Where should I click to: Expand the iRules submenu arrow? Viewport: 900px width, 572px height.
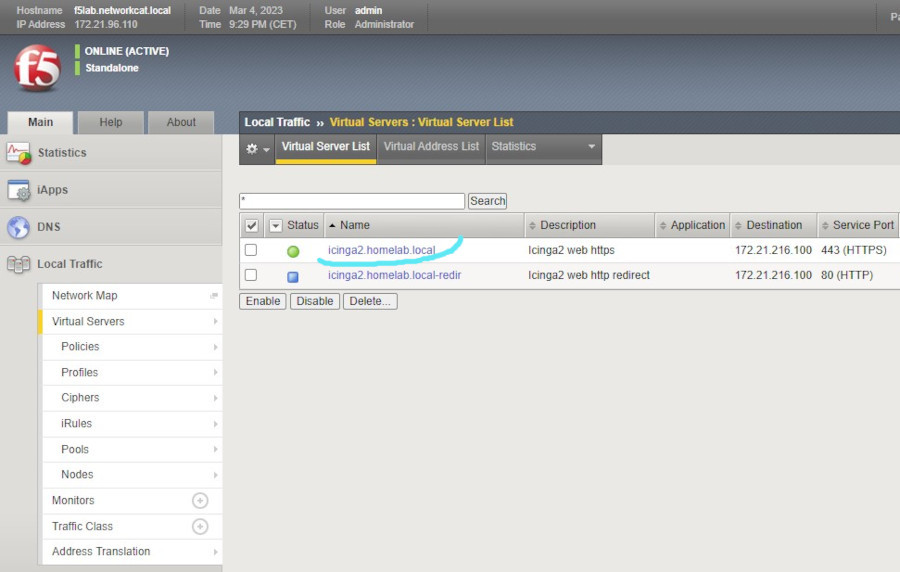(x=216, y=424)
